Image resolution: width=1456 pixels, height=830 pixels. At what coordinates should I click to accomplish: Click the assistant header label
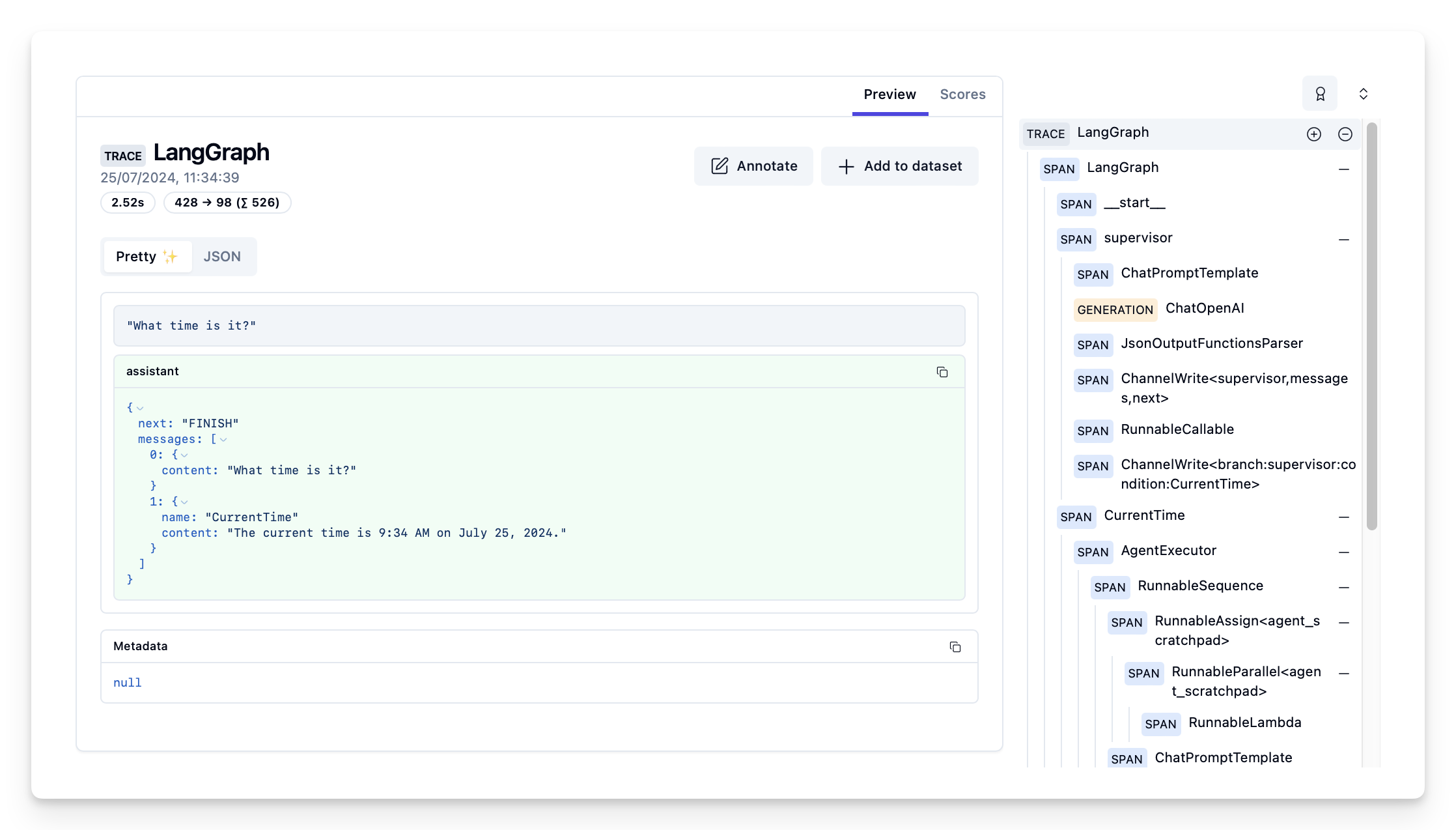coord(152,371)
